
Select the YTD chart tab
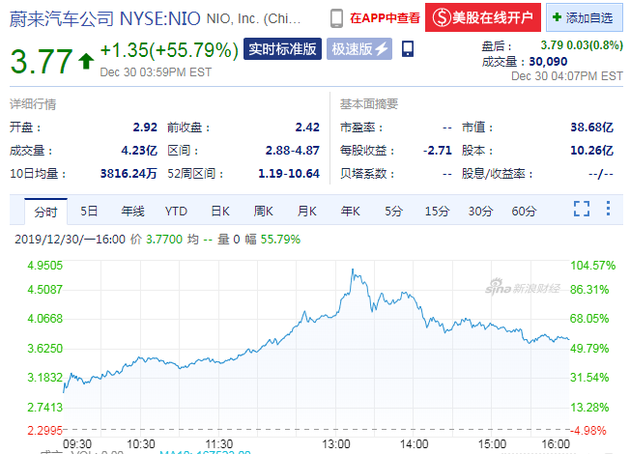(176, 211)
